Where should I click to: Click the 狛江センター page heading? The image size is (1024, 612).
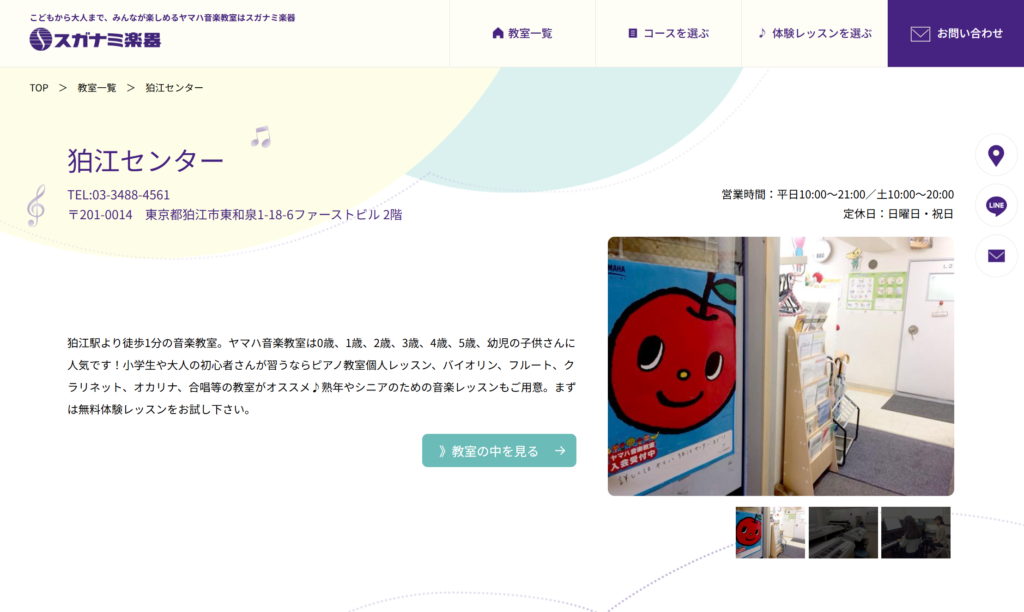[145, 160]
